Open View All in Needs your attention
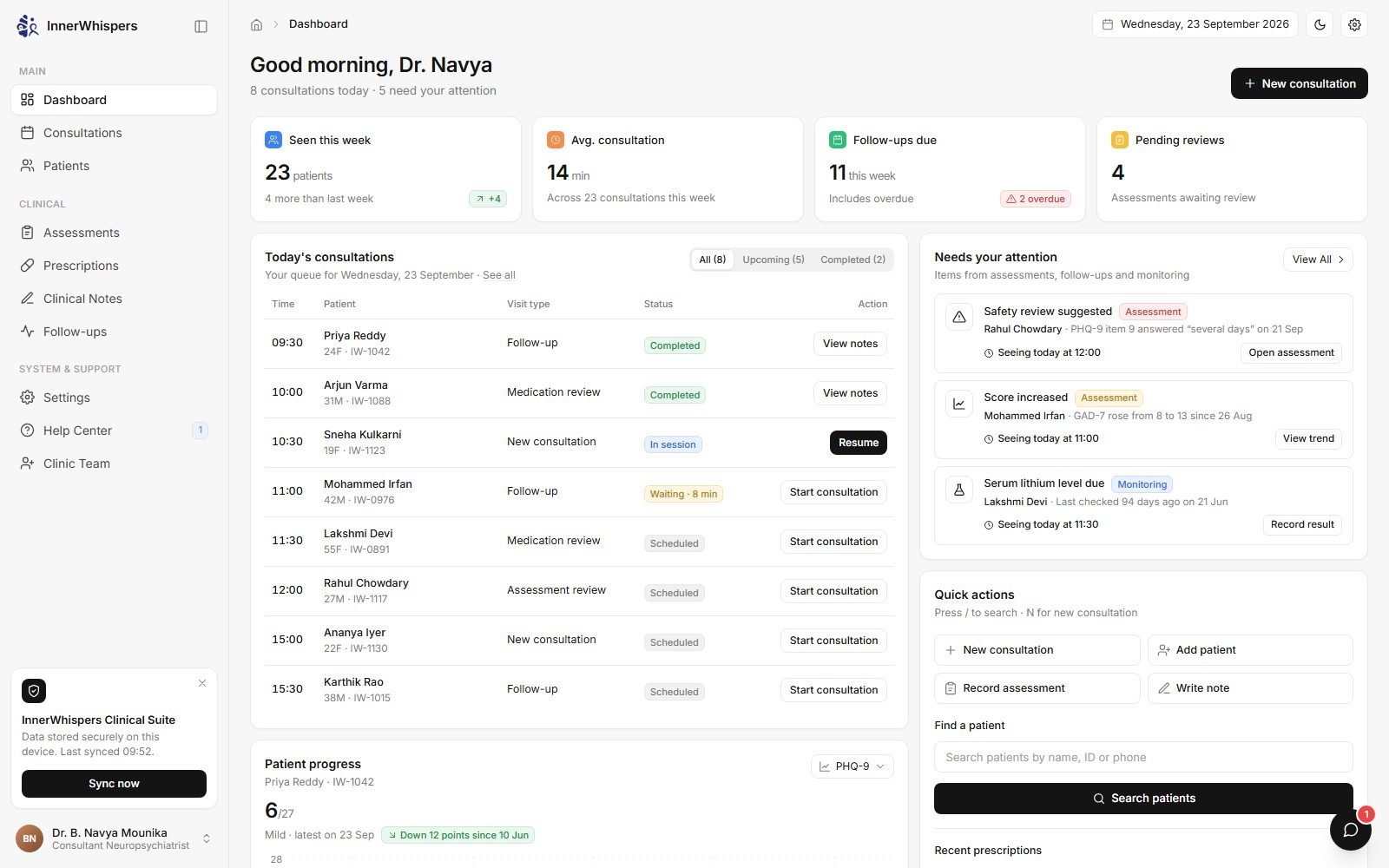Image resolution: width=1389 pixels, height=868 pixels. pos(1318,260)
